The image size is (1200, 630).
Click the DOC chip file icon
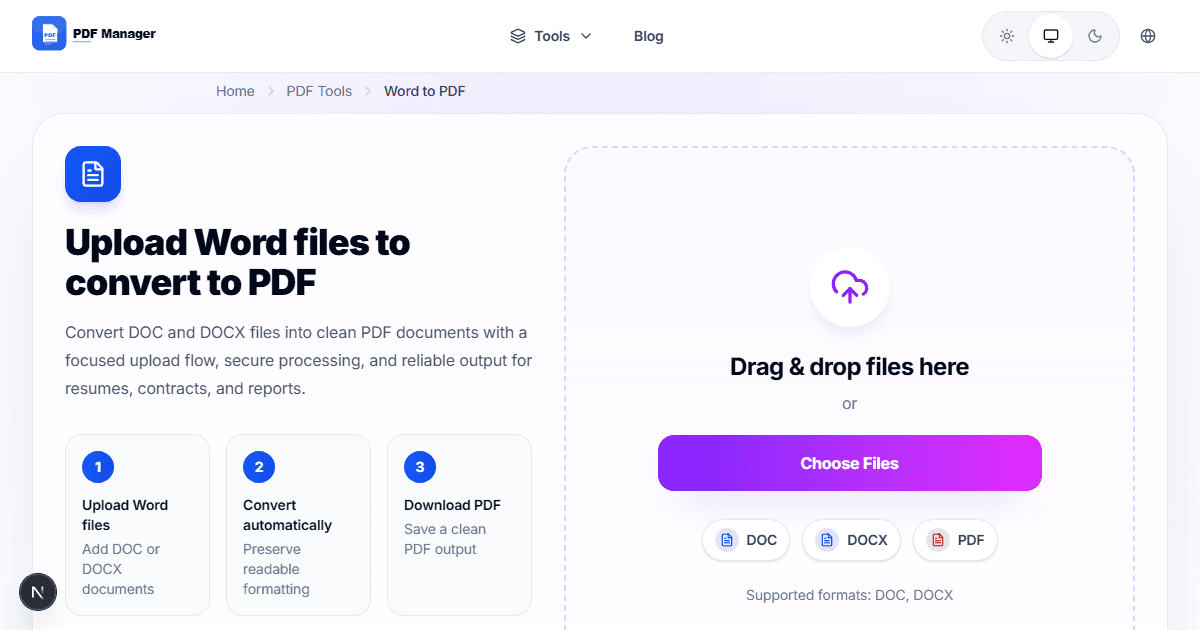click(727, 540)
